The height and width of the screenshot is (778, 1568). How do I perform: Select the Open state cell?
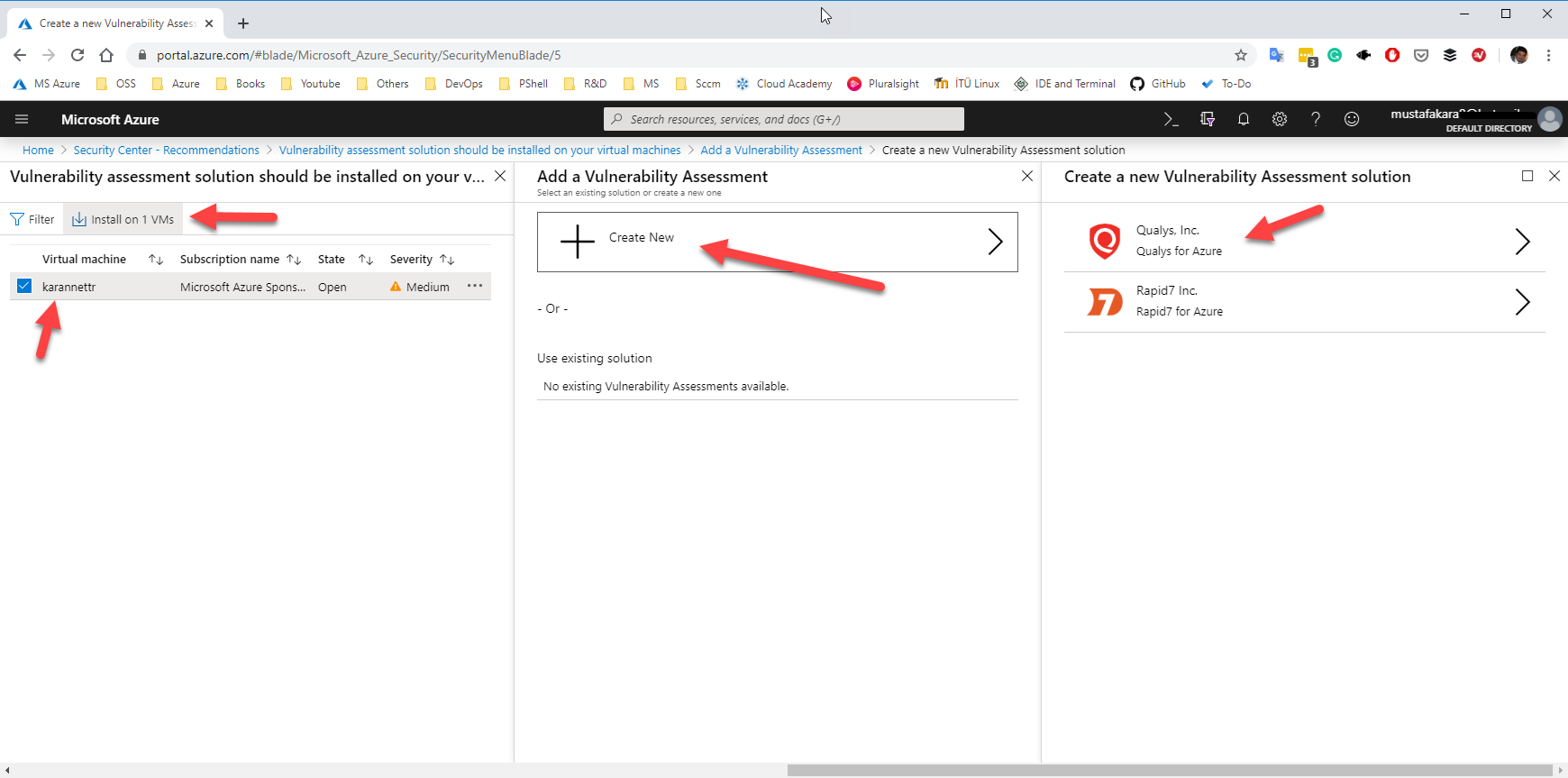click(x=333, y=287)
